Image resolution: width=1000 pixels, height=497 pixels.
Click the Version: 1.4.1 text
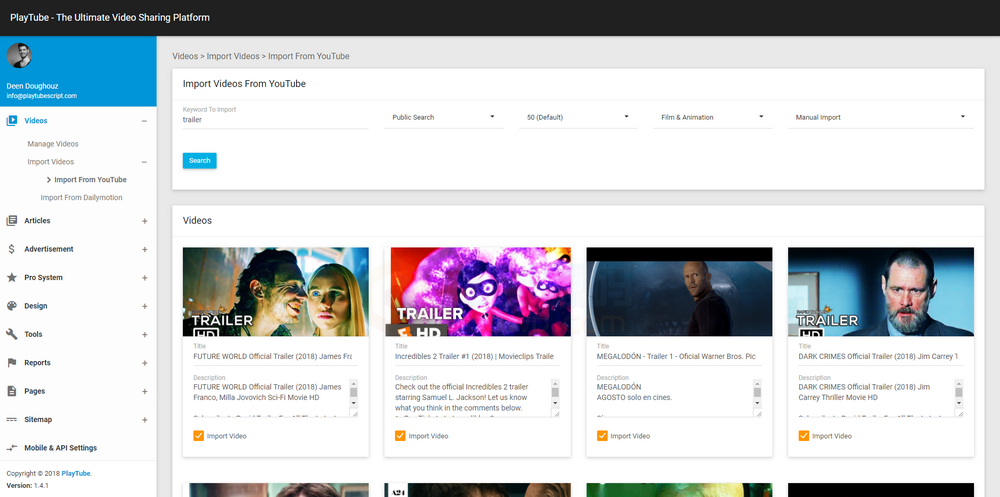pyautogui.click(x=27, y=486)
